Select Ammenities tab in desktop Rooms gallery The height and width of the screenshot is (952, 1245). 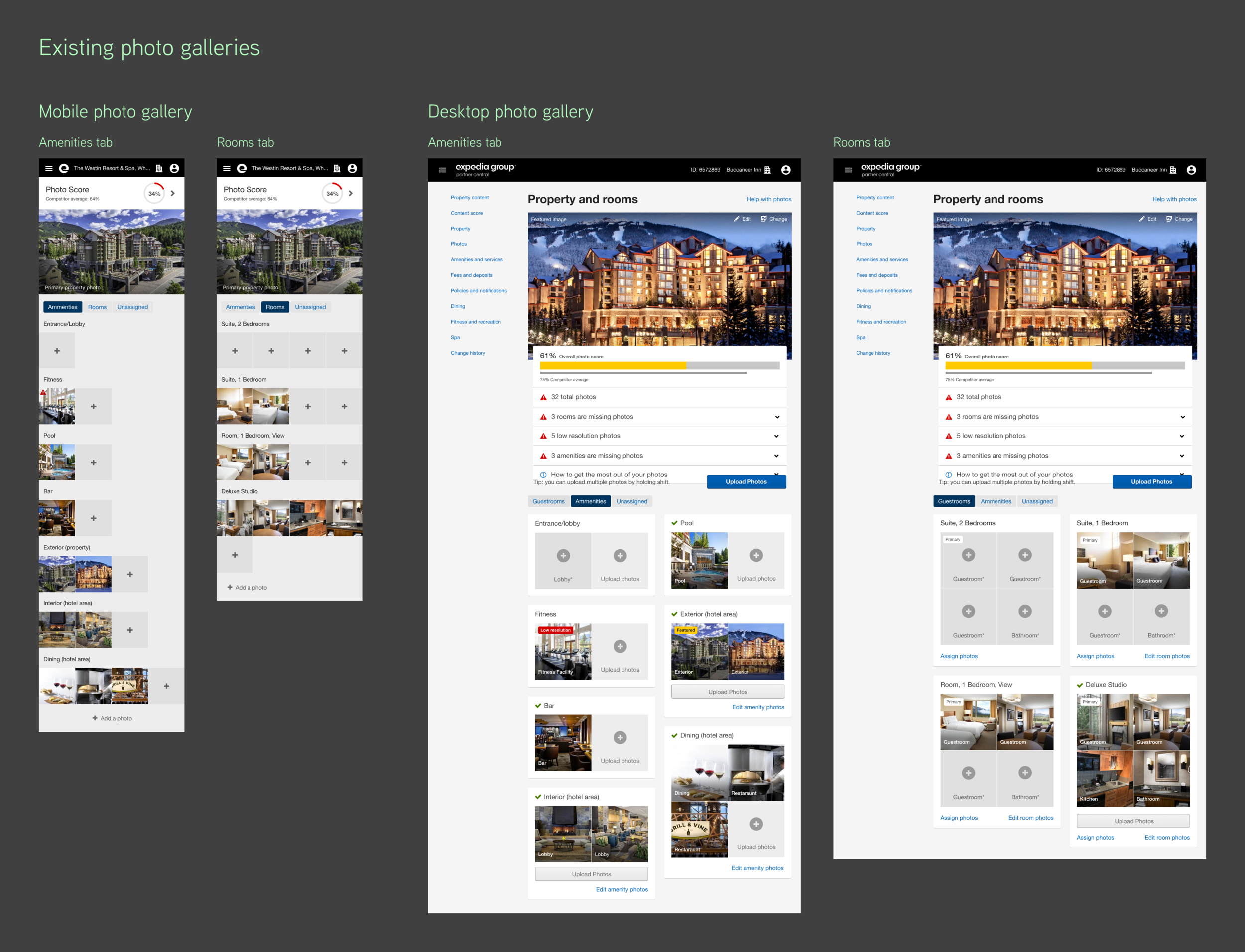996,501
